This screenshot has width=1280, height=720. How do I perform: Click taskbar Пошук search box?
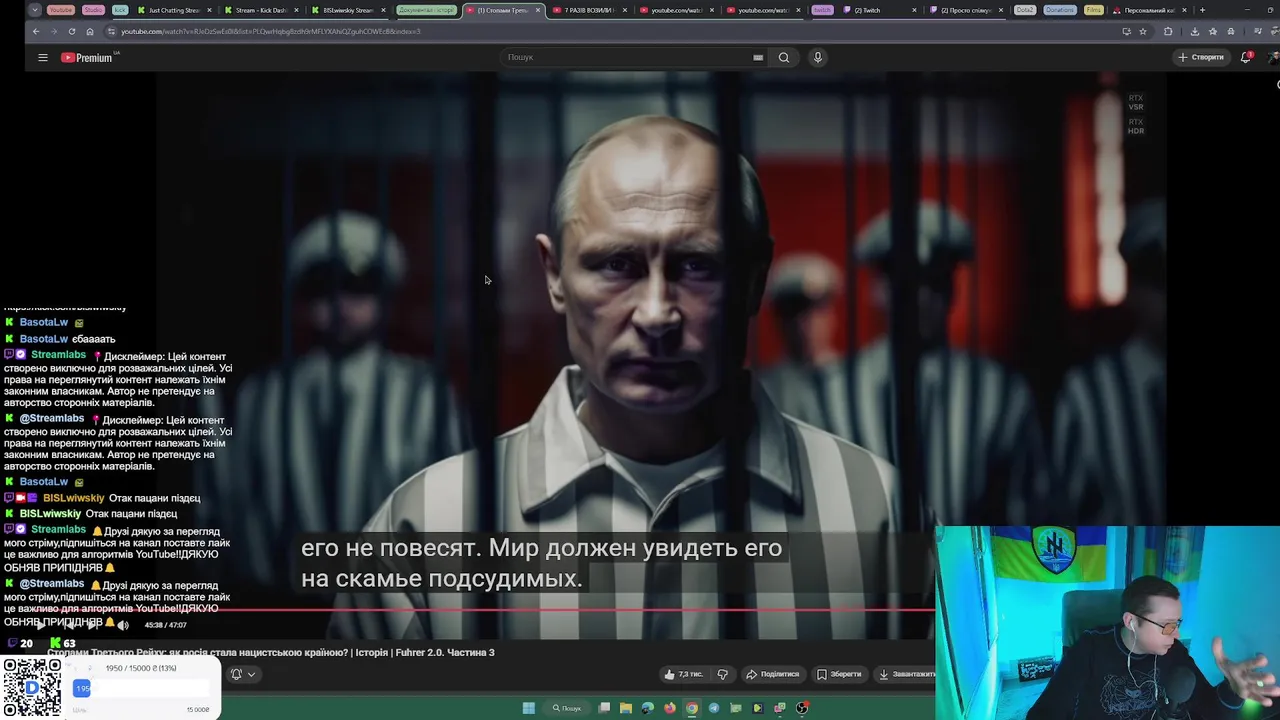coord(566,708)
